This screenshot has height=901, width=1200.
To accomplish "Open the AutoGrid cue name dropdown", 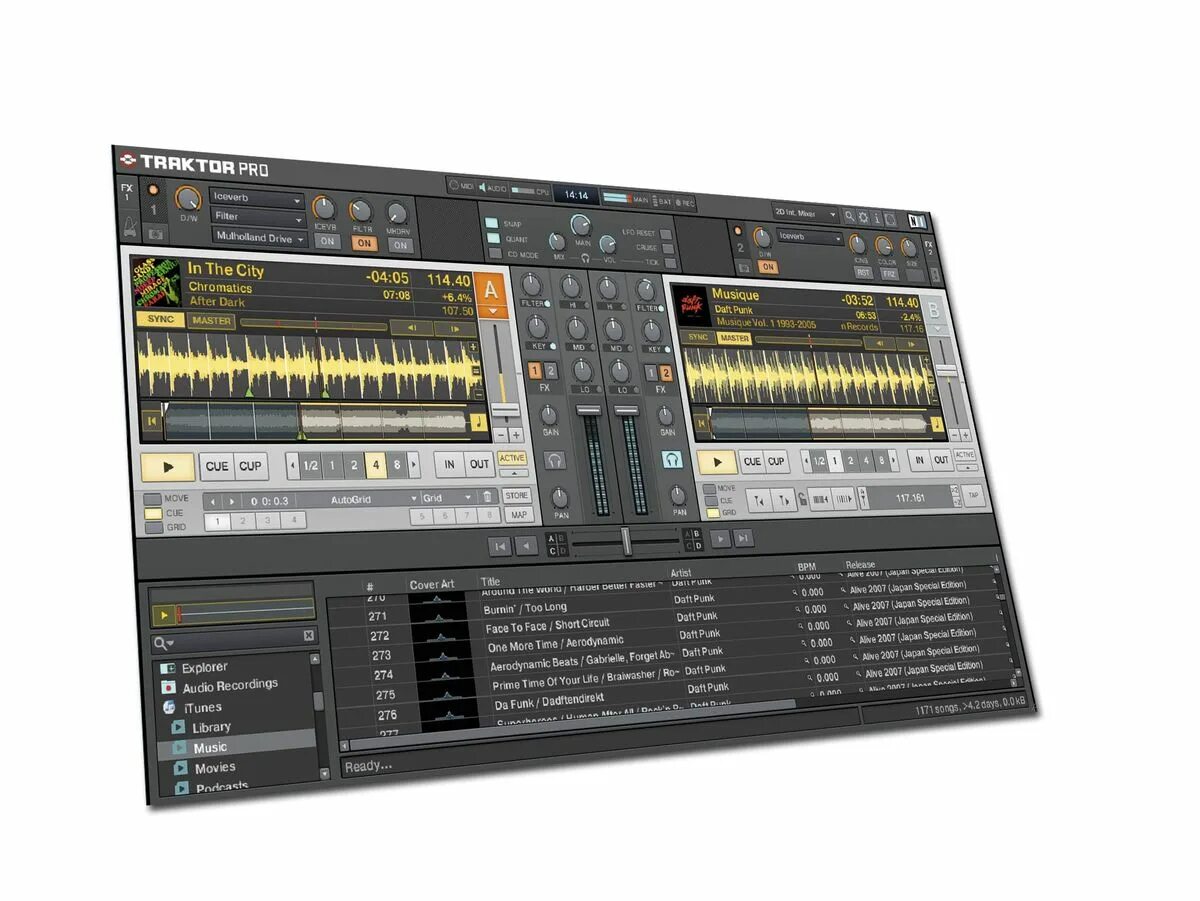I will tap(366, 498).
